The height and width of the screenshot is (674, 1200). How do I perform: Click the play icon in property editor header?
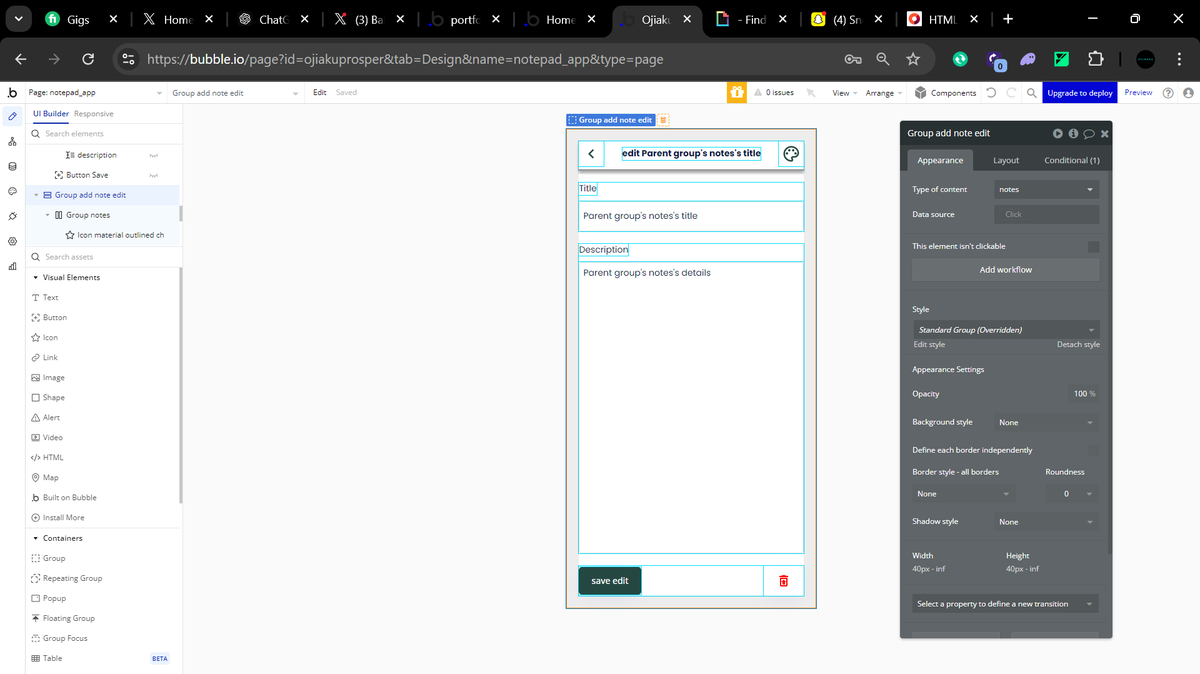click(1058, 133)
